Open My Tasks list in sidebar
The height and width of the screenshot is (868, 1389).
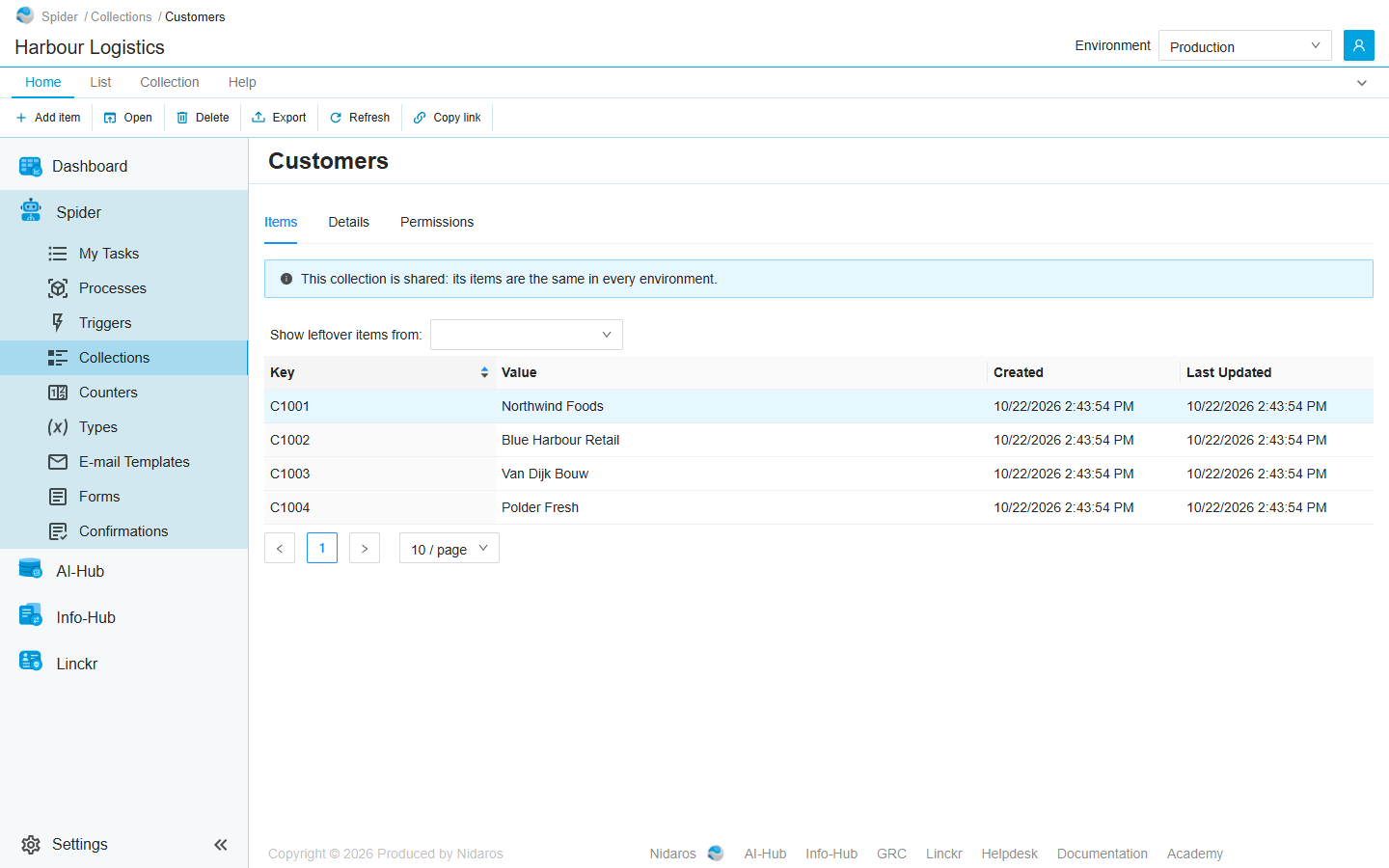coord(123,254)
